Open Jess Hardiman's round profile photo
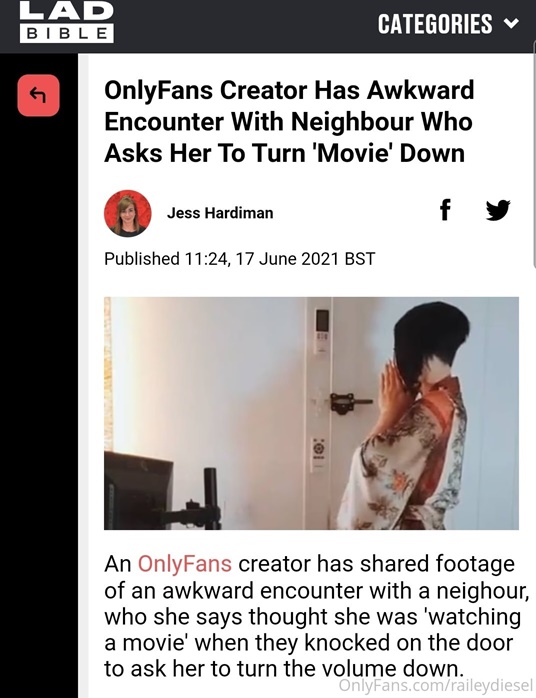Image resolution: width=536 pixels, height=698 pixels. point(128,213)
